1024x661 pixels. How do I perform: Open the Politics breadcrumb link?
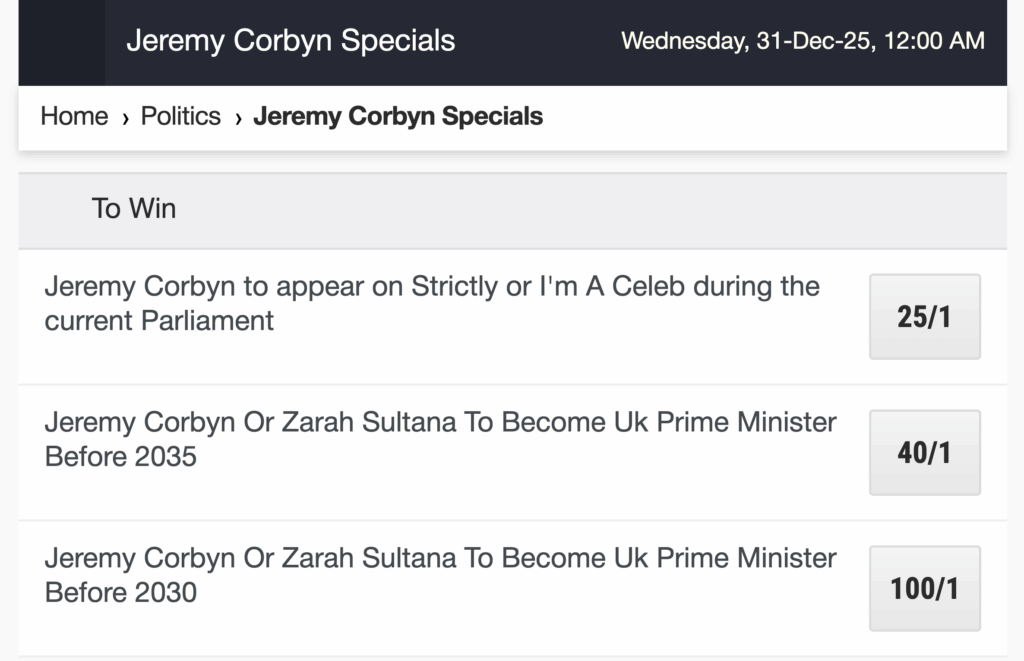[181, 116]
